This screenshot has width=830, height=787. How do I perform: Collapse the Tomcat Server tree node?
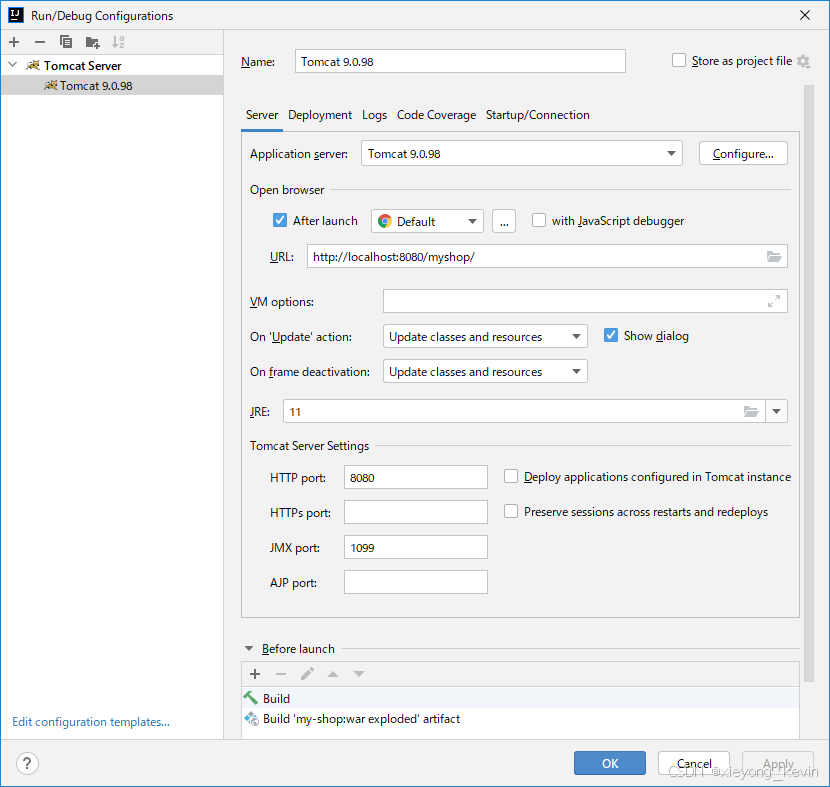13,65
